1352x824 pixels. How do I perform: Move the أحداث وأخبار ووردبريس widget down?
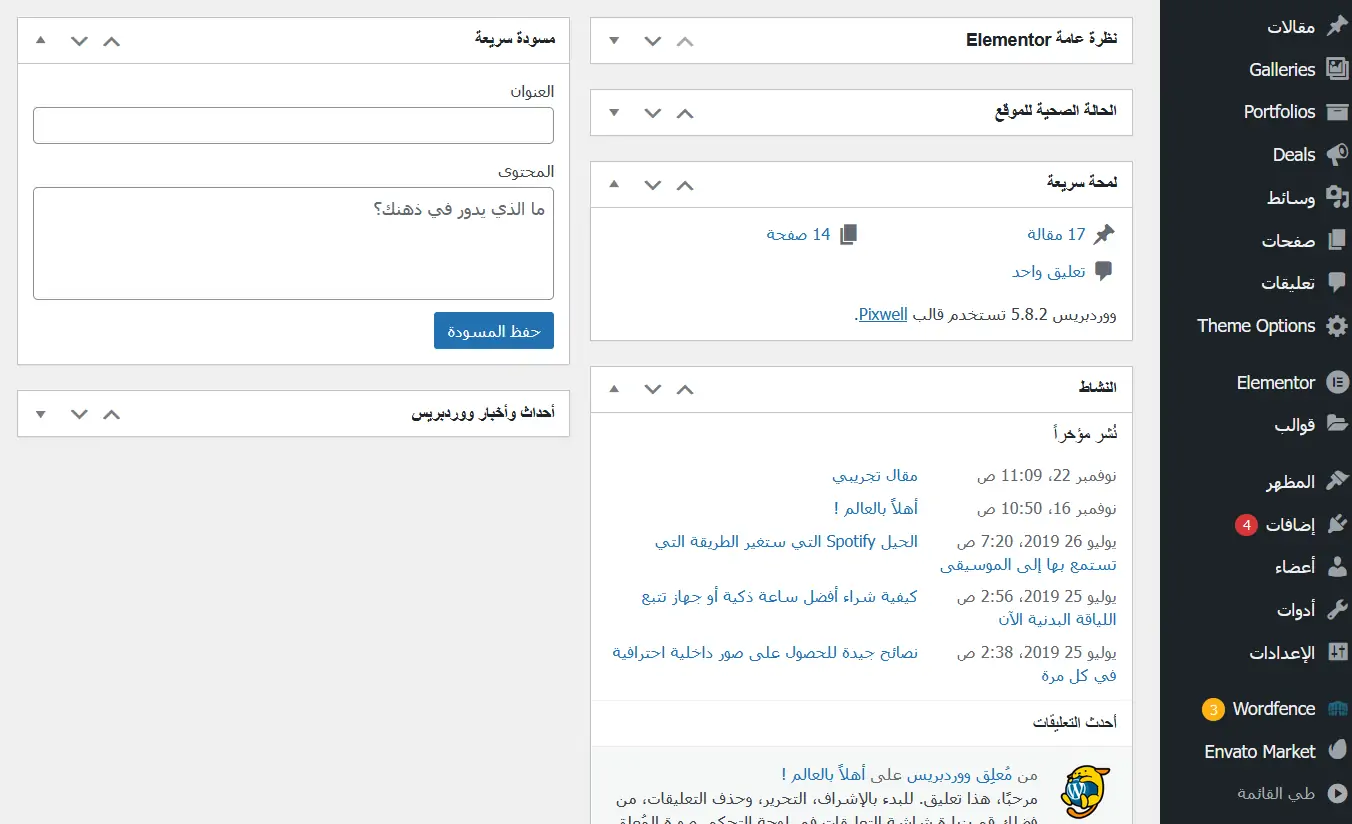tap(79, 414)
